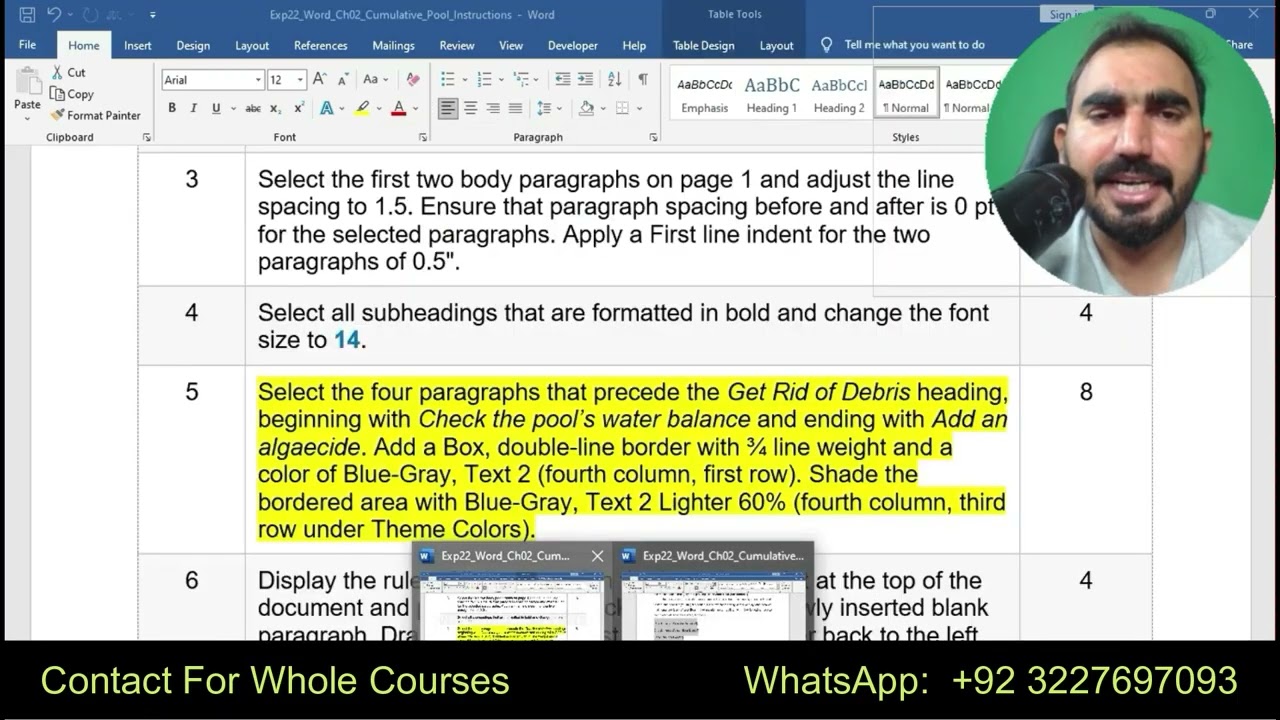Screen dimensions: 1280x720
Task: Switch to the Table Design tab
Action: click(x=703, y=45)
